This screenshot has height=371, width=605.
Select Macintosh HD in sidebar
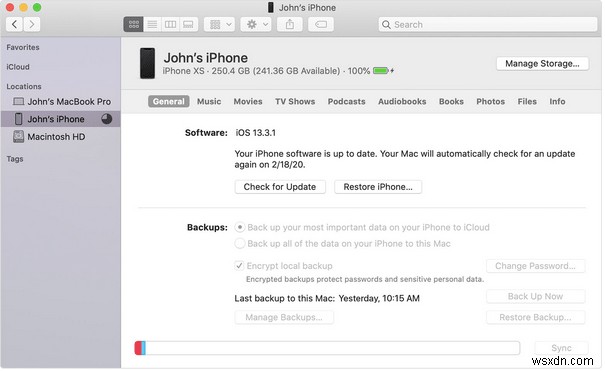pos(61,137)
